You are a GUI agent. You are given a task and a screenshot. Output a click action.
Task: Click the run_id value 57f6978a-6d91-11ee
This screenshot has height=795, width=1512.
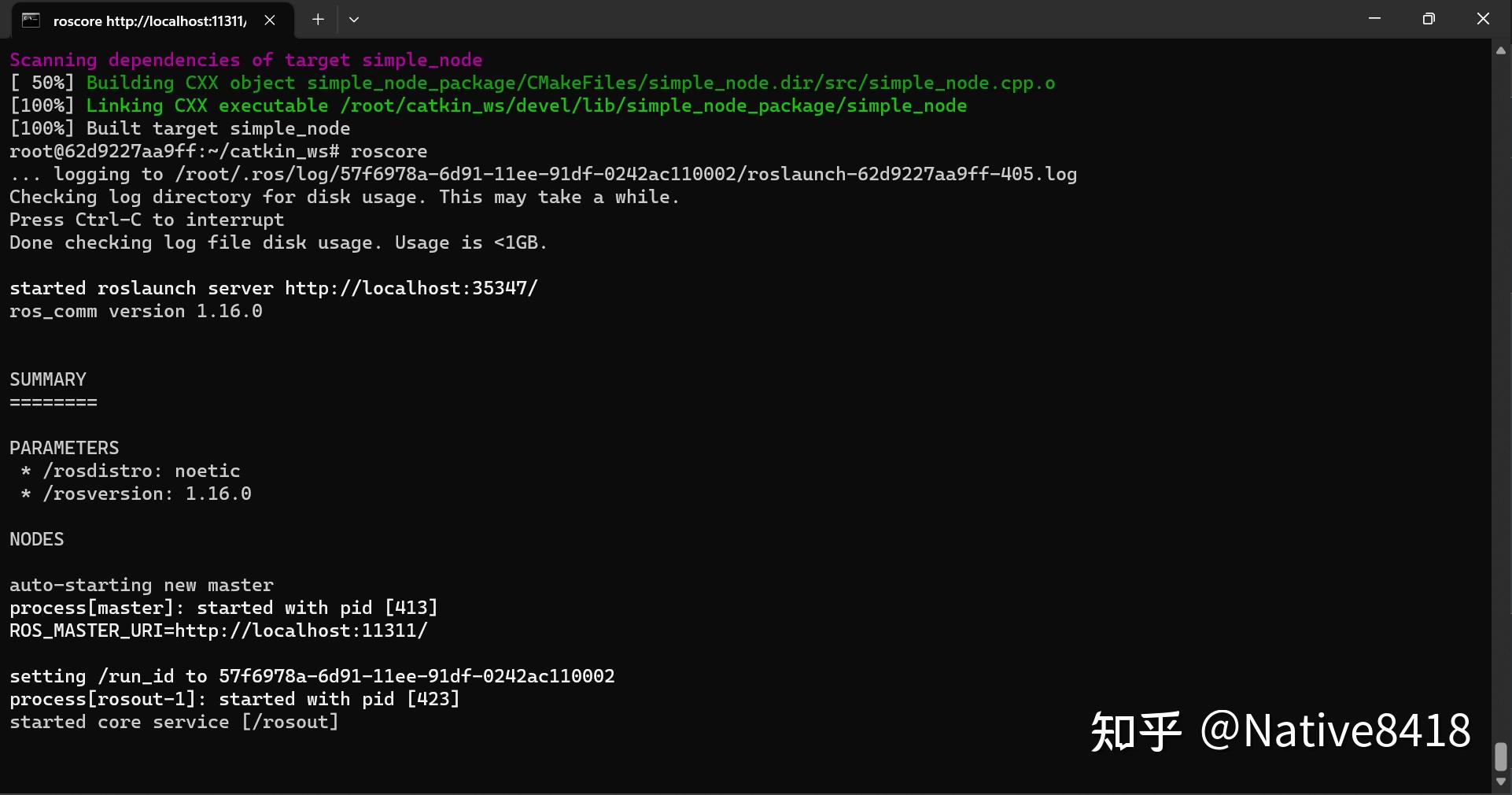tap(419, 675)
